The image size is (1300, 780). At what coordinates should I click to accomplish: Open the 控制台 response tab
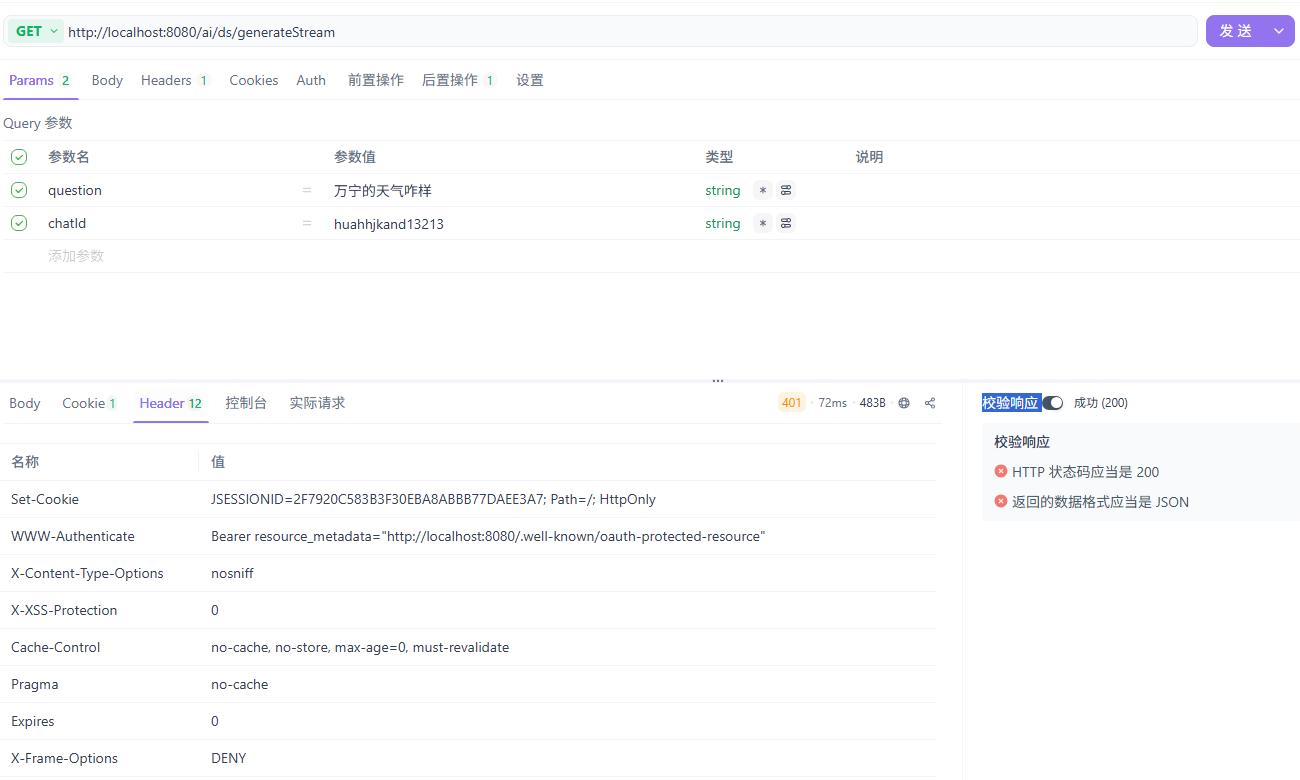(246, 403)
